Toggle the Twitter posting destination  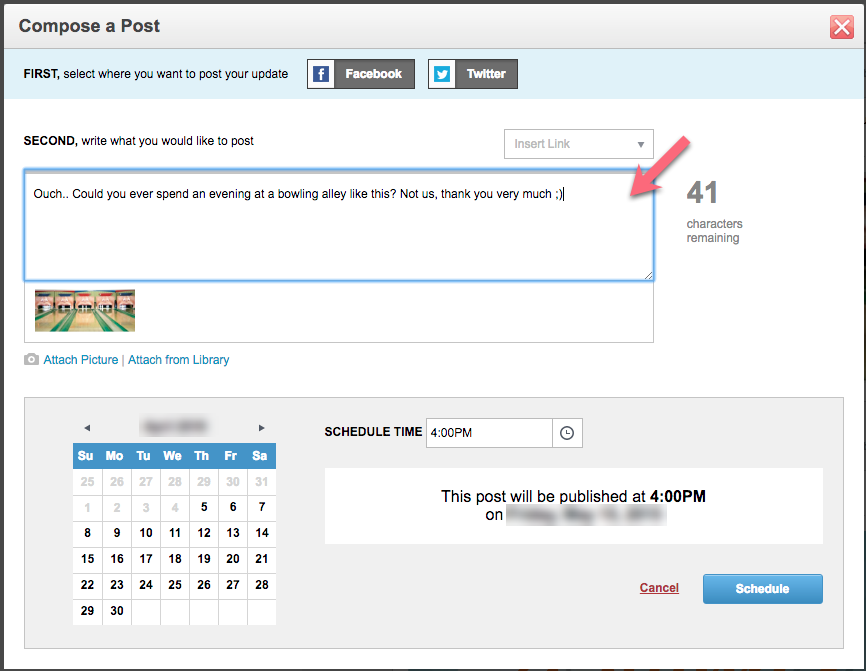coord(473,74)
